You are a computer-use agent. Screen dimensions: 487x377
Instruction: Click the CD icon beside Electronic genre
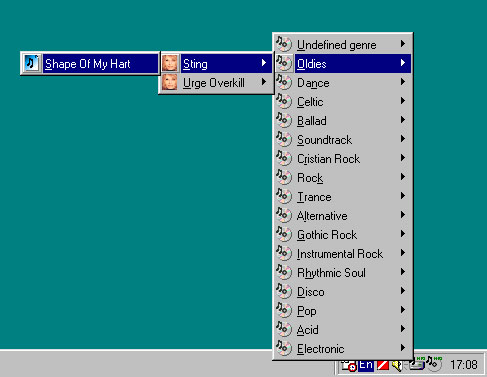[x=284, y=348]
